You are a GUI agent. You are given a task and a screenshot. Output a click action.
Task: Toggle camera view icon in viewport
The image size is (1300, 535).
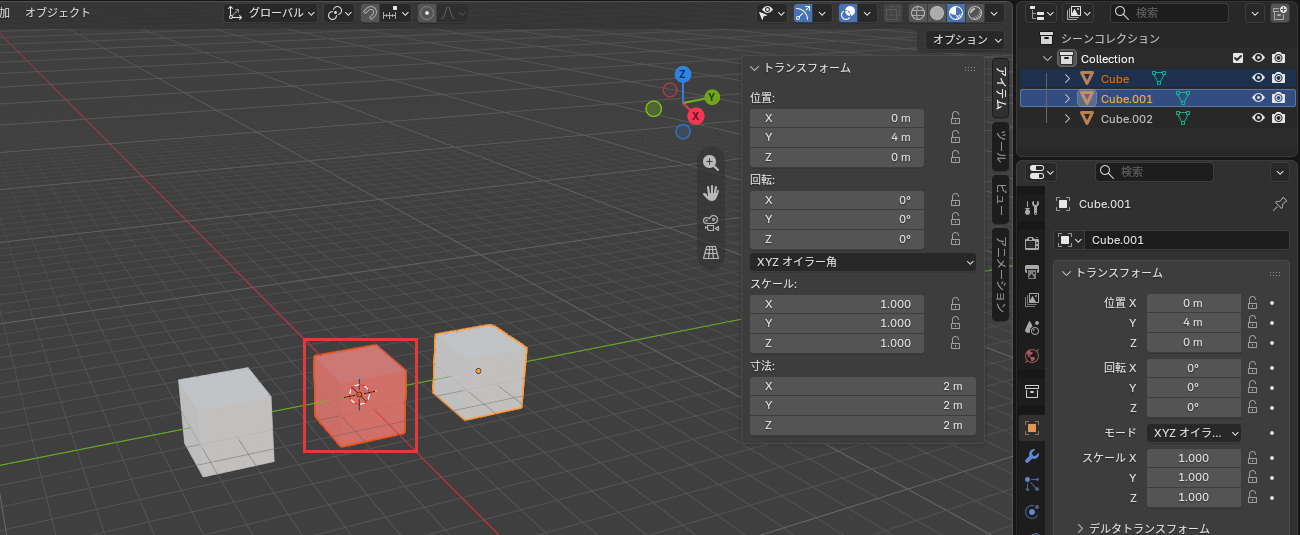[x=711, y=223]
